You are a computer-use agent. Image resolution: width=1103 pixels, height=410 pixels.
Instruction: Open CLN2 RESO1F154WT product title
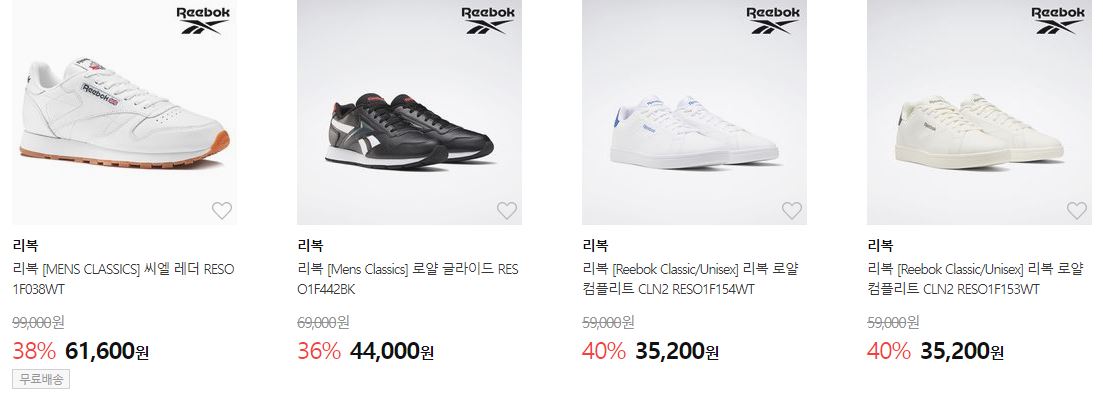point(691,279)
